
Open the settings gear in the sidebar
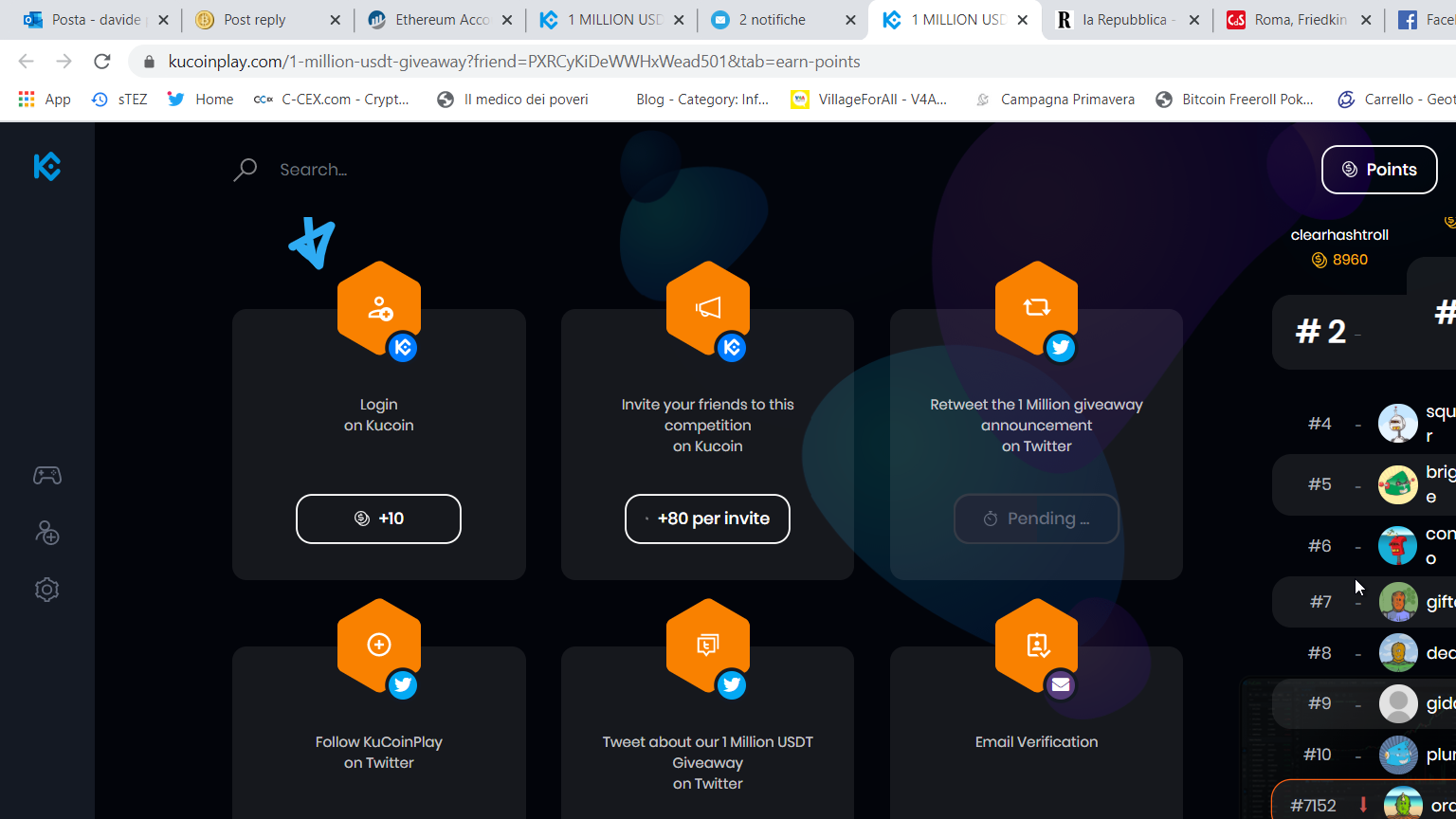47,590
